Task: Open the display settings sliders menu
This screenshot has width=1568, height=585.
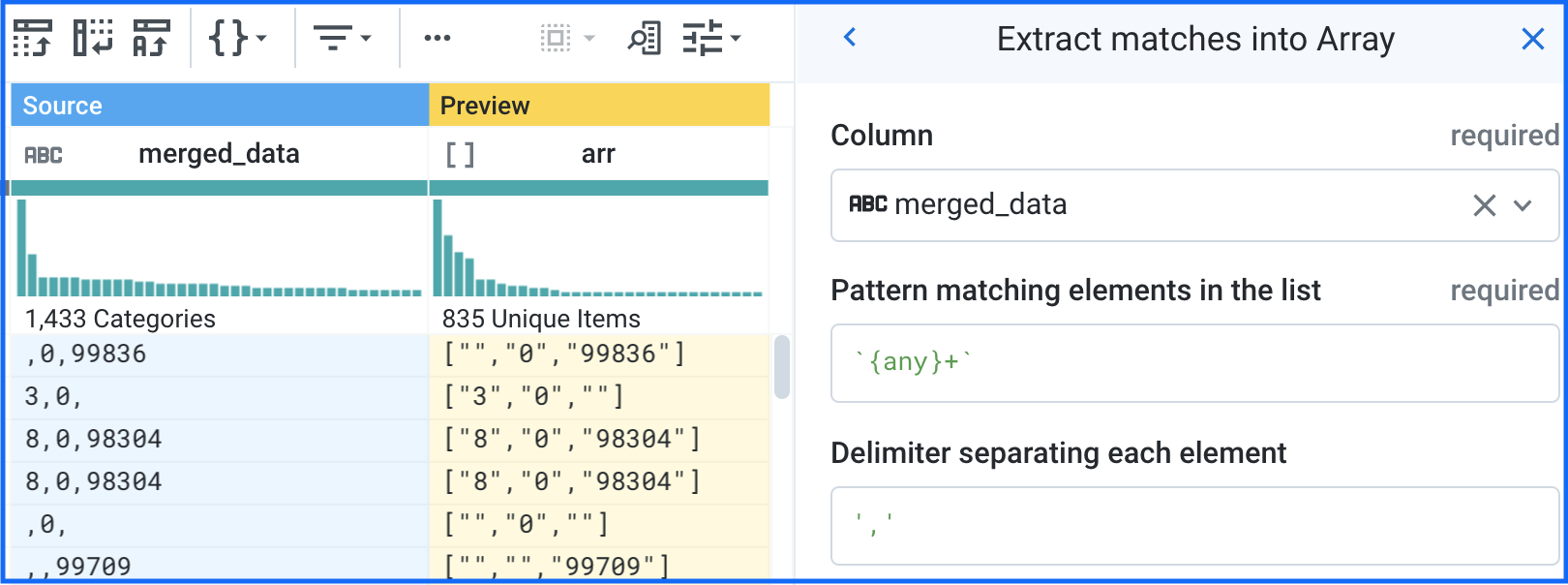Action: point(711,39)
